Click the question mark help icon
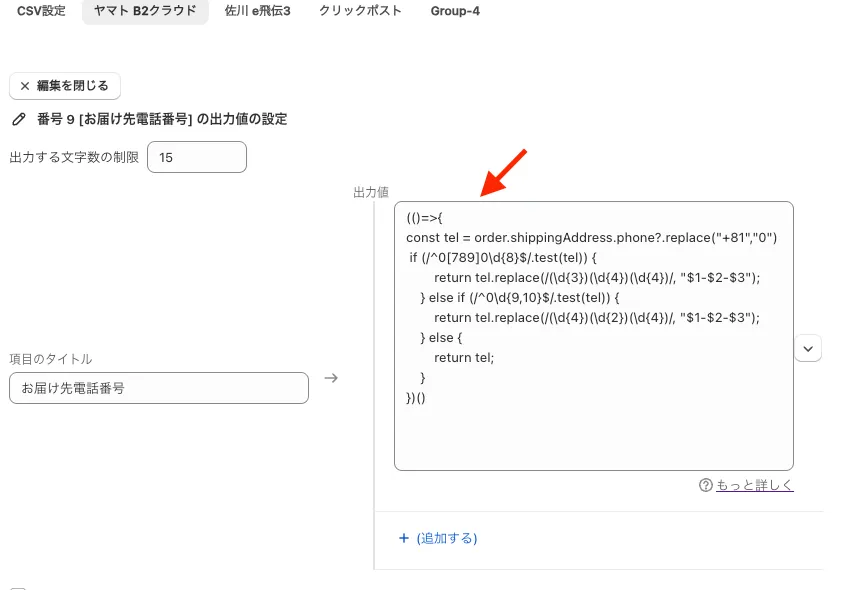Screen dimensions: 867x590 (706, 485)
